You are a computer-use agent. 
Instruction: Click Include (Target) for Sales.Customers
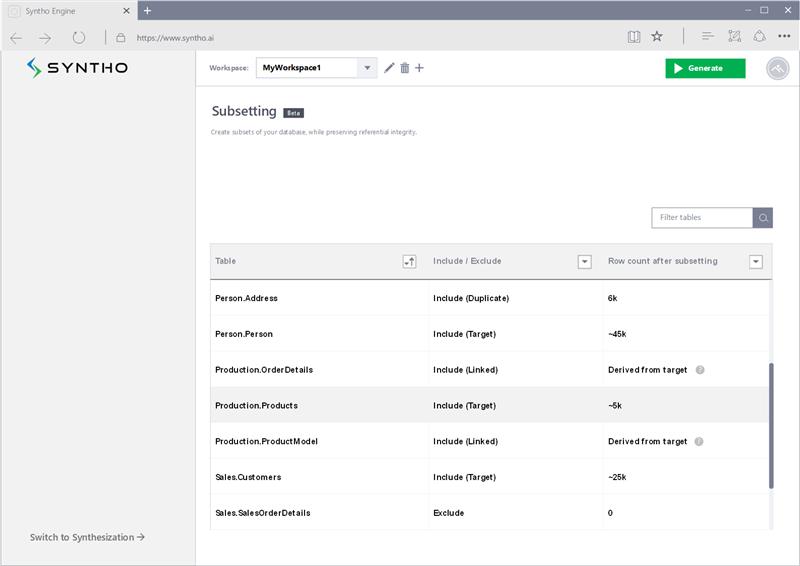[x=464, y=477]
